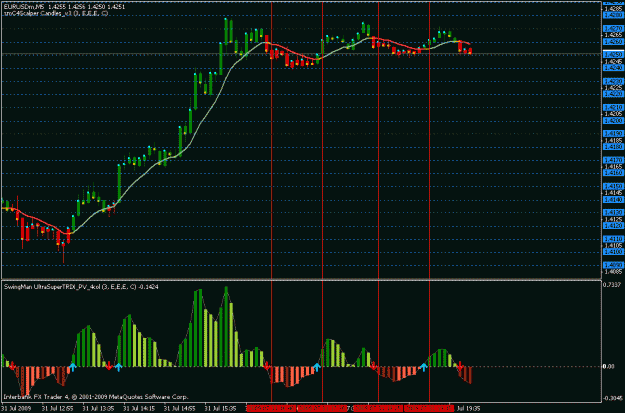
Task: Click the 1.4240 price level label
Action: click(x=613, y=68)
